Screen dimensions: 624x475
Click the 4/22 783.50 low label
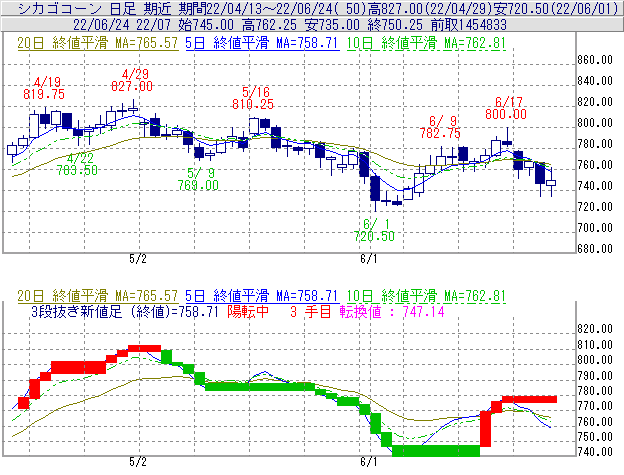tap(77, 164)
